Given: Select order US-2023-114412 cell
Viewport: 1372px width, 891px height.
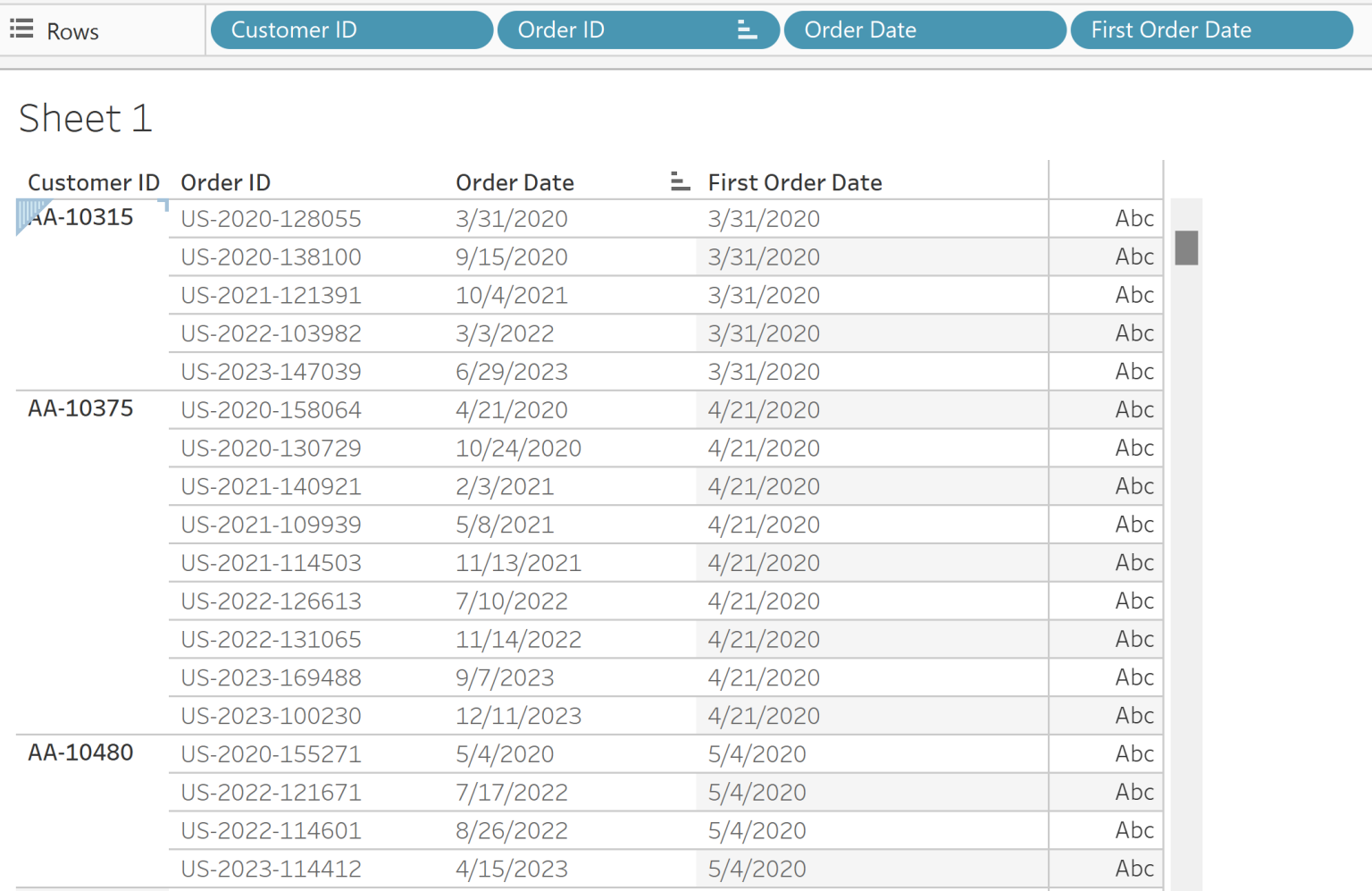Looking at the screenshot, I should [271, 868].
